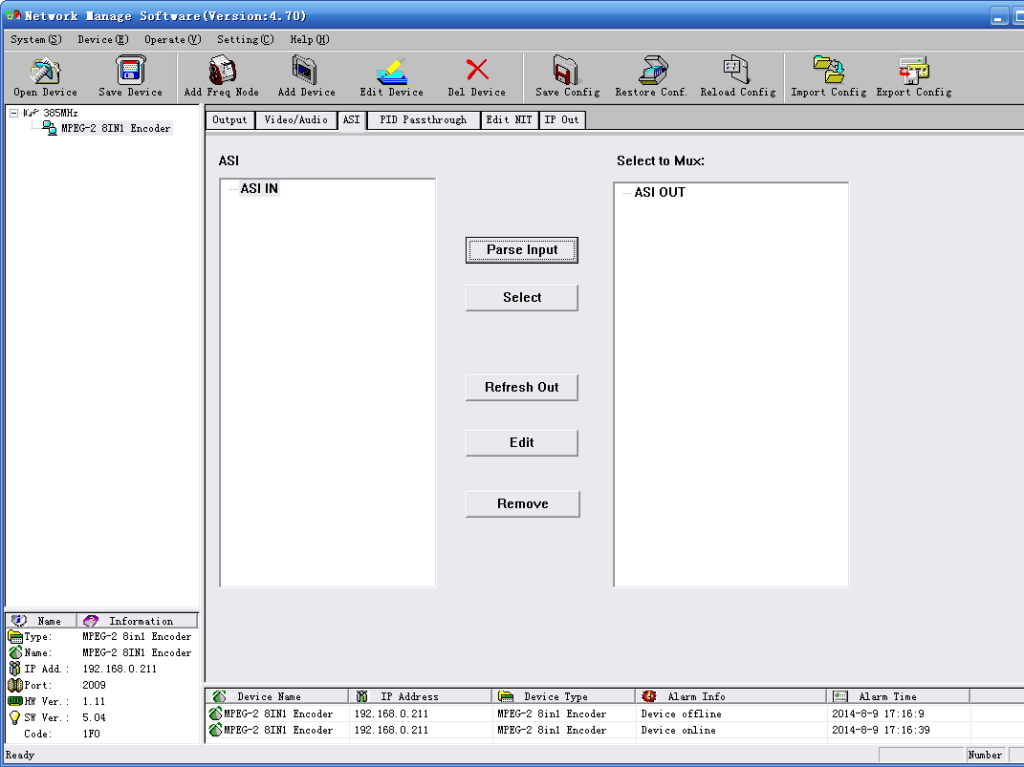
Task: Click the Remove button
Action: [x=522, y=504]
